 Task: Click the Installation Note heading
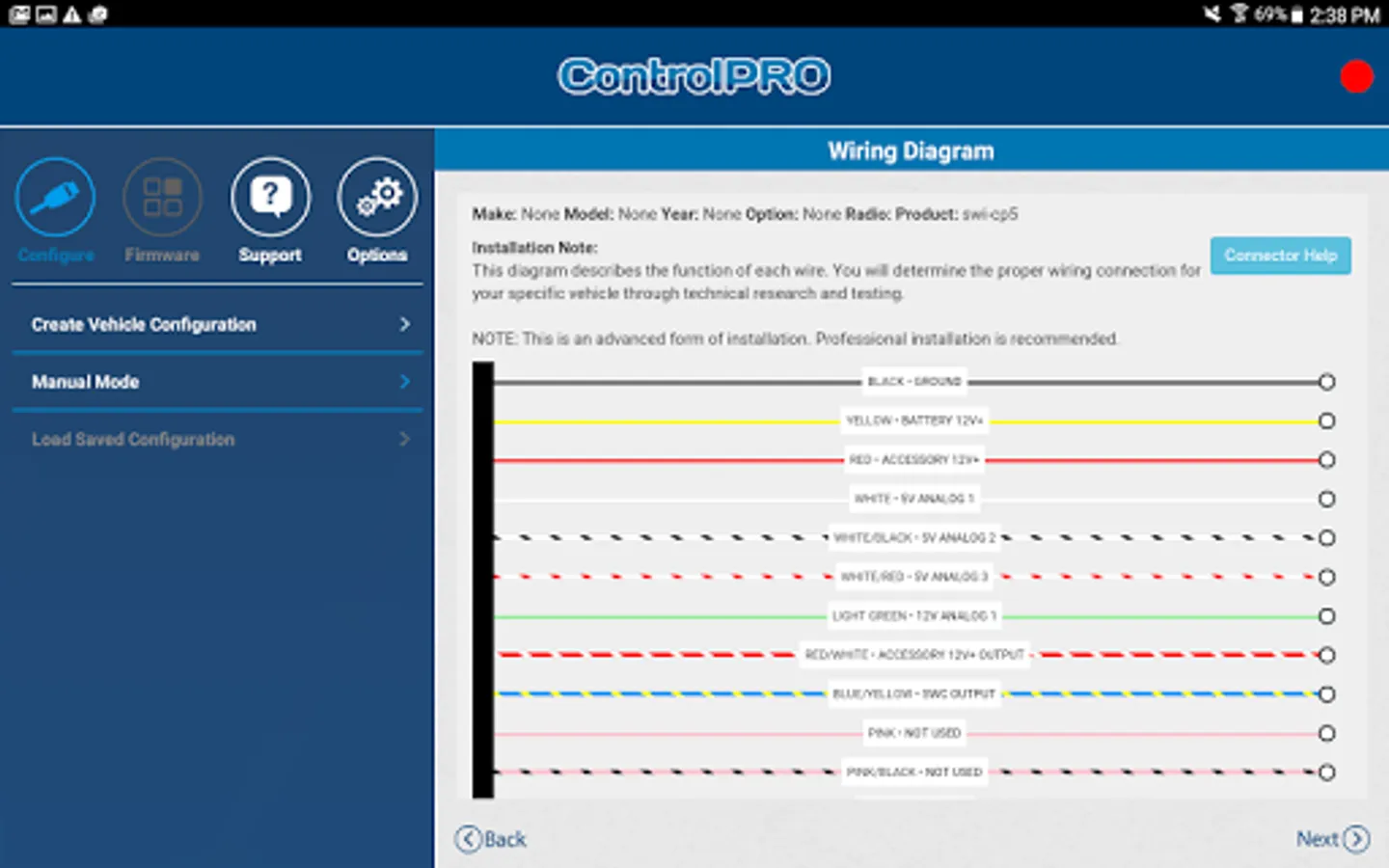click(534, 248)
